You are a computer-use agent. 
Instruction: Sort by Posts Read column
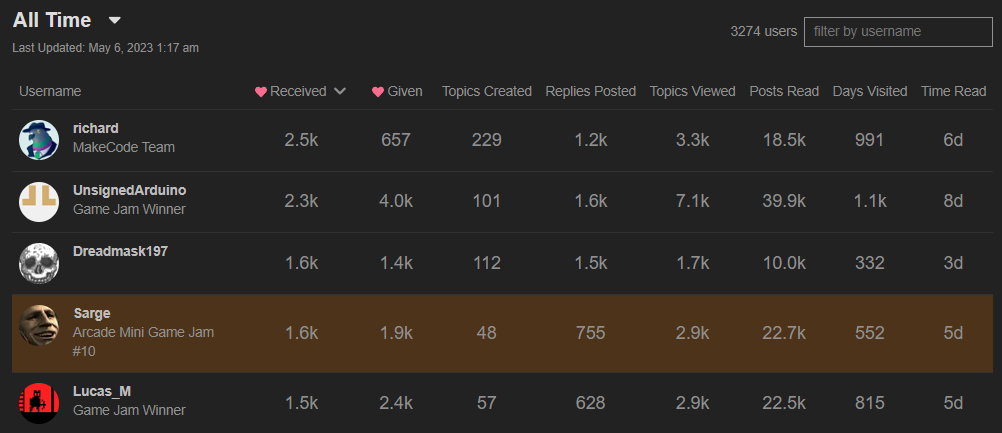point(784,91)
